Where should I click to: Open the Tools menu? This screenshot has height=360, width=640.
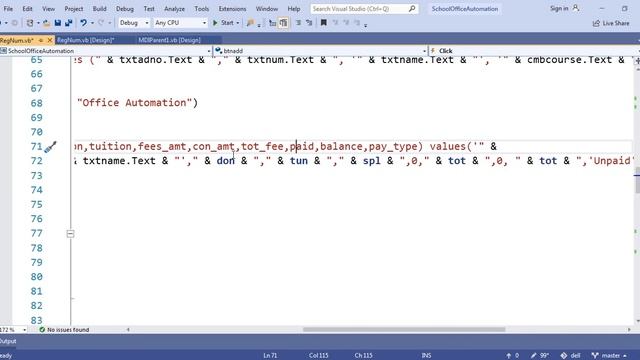202,9
